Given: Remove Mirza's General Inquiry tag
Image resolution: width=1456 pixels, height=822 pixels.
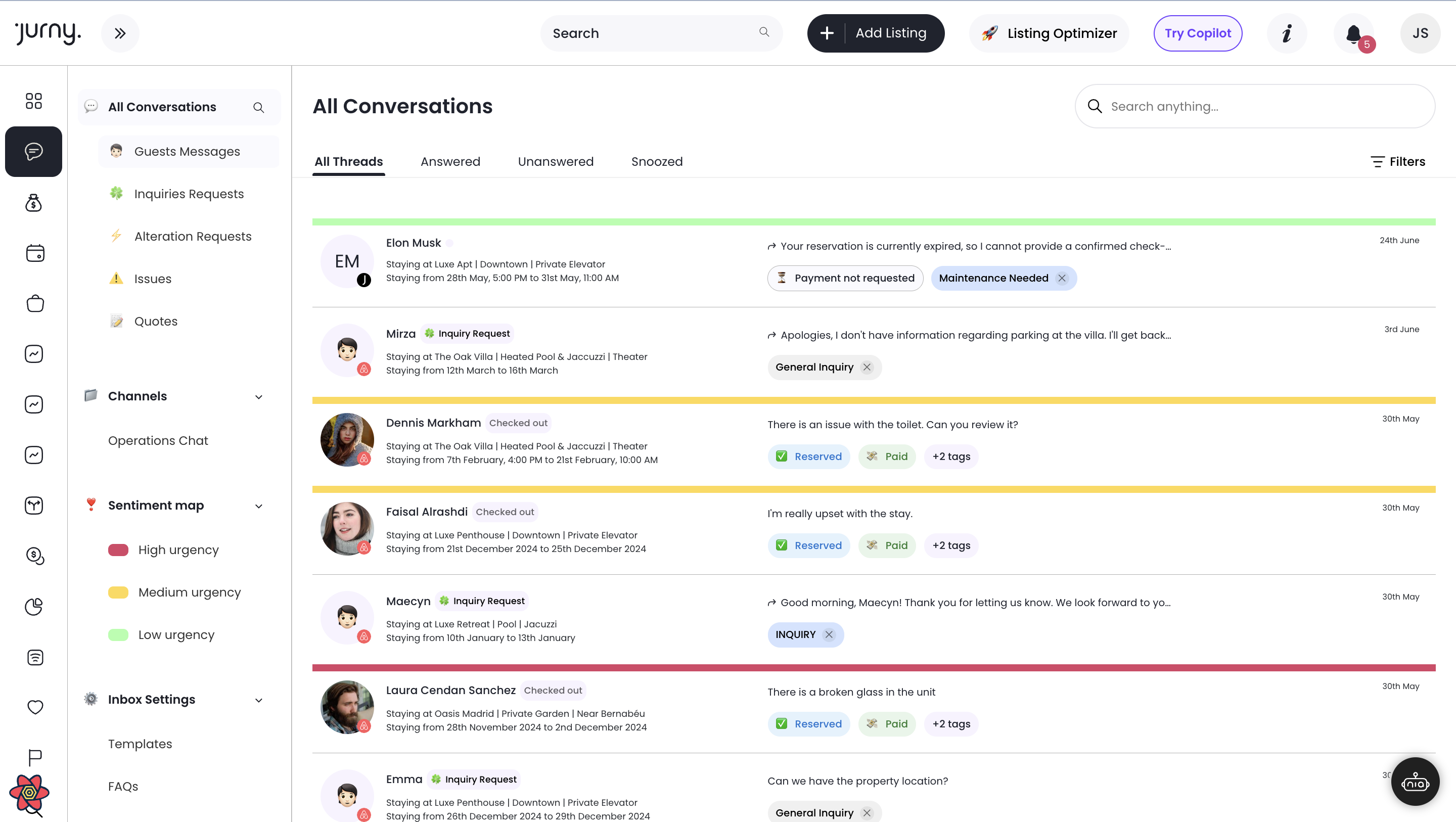Looking at the screenshot, I should click(x=867, y=368).
